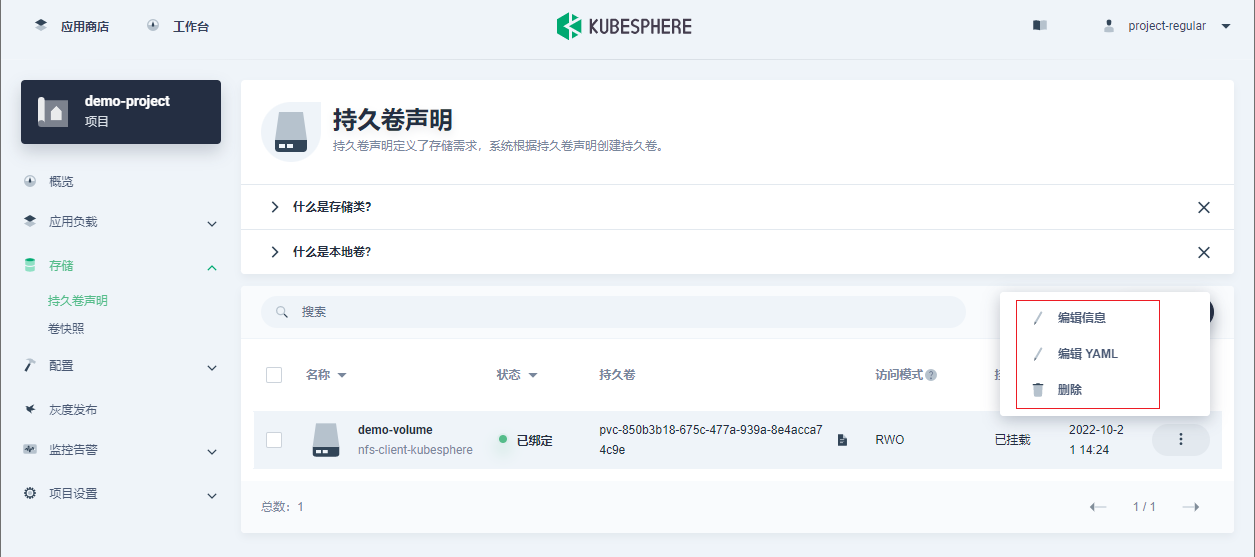Viewport: 1255px width, 557px height.
Task: Open the three-dot more actions button
Action: click(1181, 440)
